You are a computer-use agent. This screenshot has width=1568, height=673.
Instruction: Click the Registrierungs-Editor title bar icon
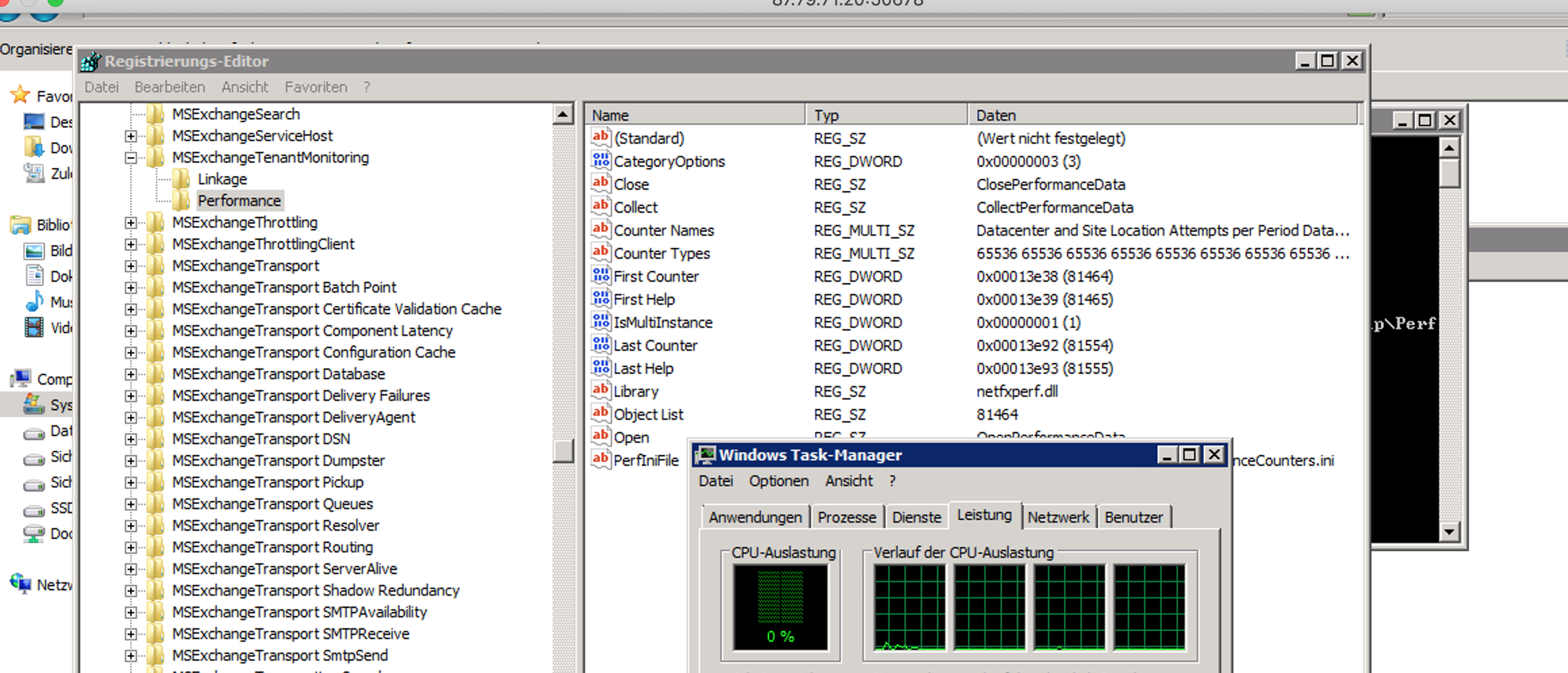coord(91,62)
